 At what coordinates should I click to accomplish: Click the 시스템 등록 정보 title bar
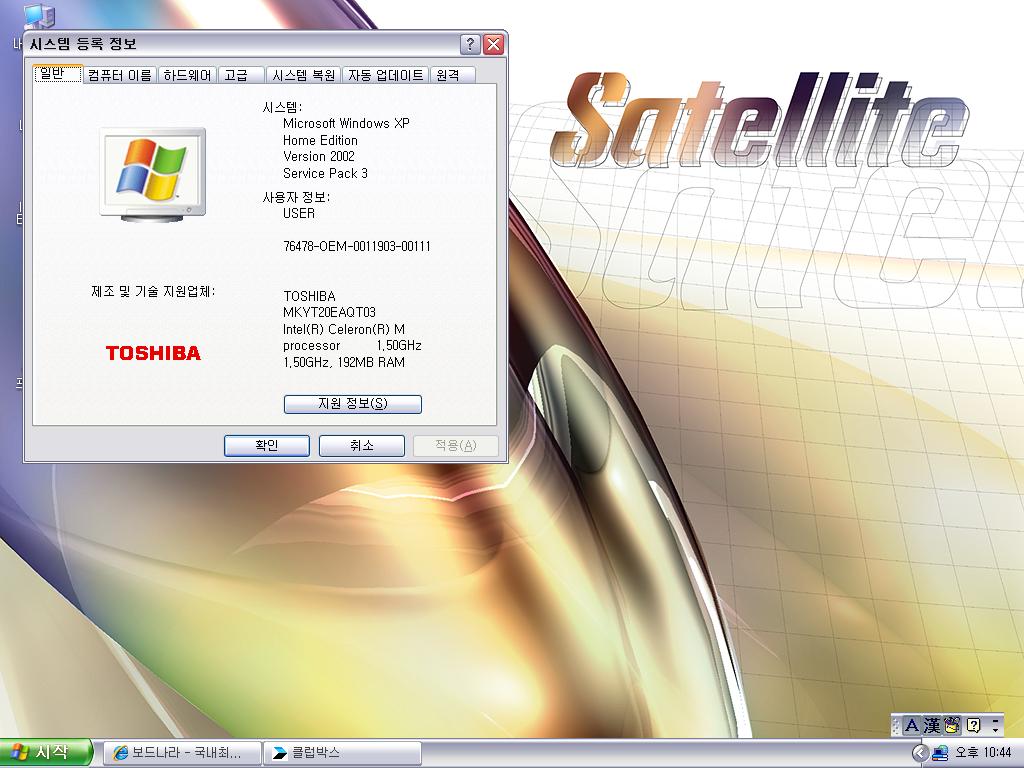coord(242,44)
